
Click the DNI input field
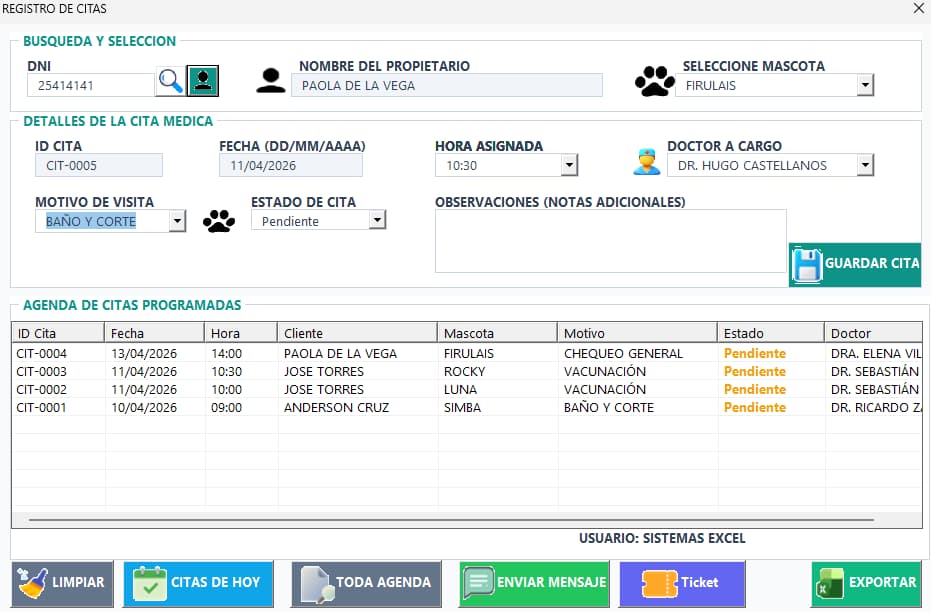pos(91,85)
